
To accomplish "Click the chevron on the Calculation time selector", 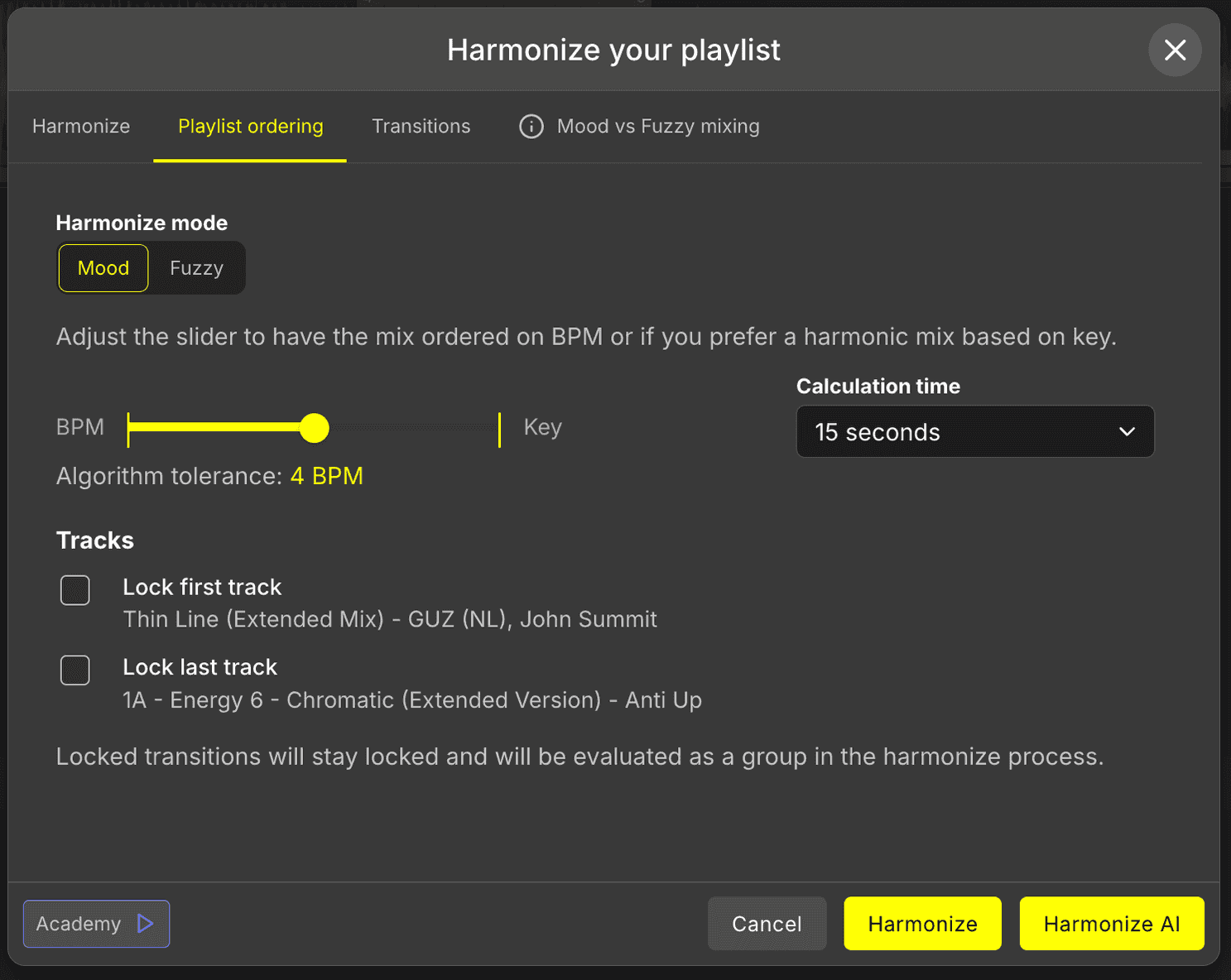I will click(x=1126, y=431).
